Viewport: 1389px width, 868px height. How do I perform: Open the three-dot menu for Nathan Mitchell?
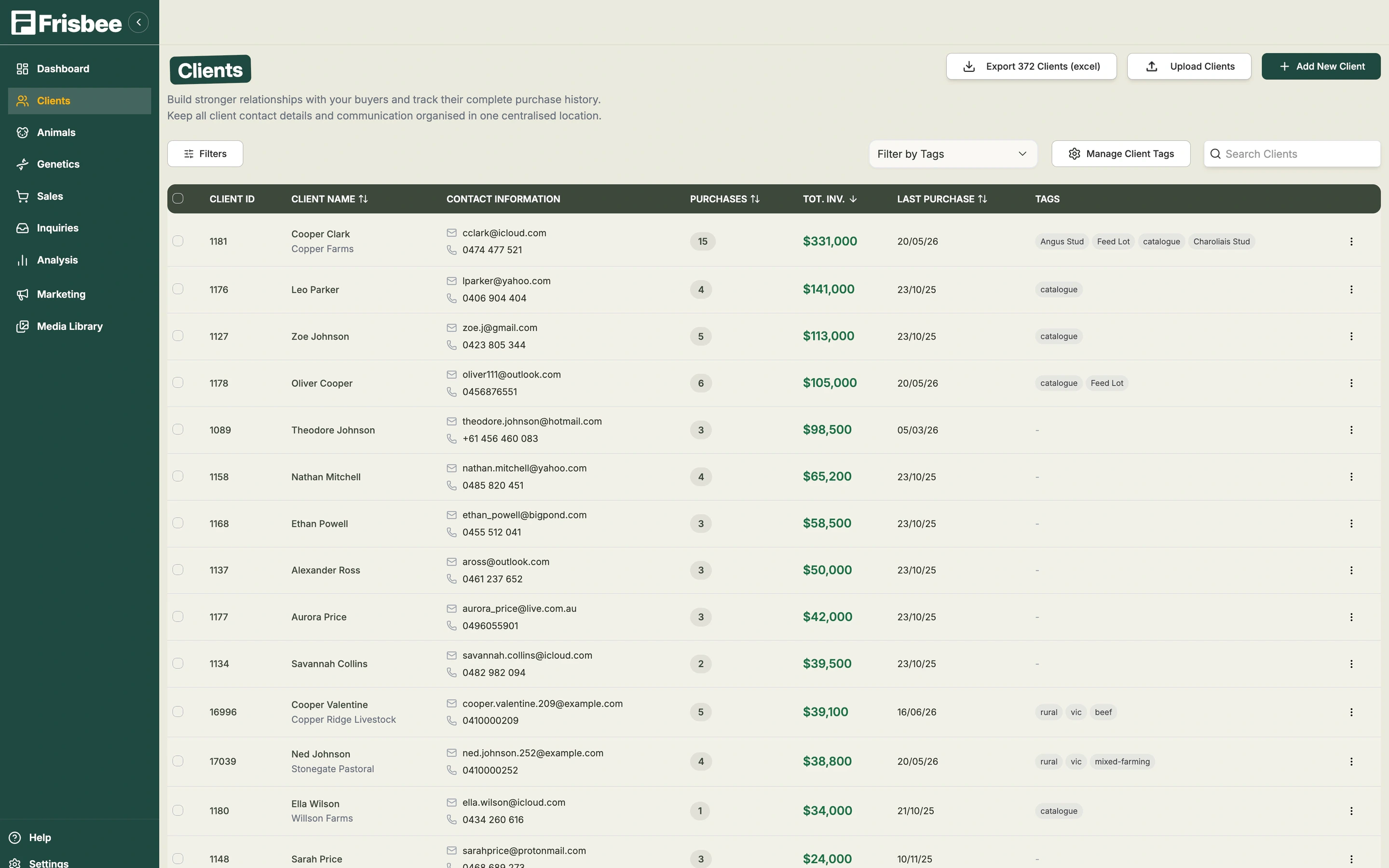coord(1351,476)
